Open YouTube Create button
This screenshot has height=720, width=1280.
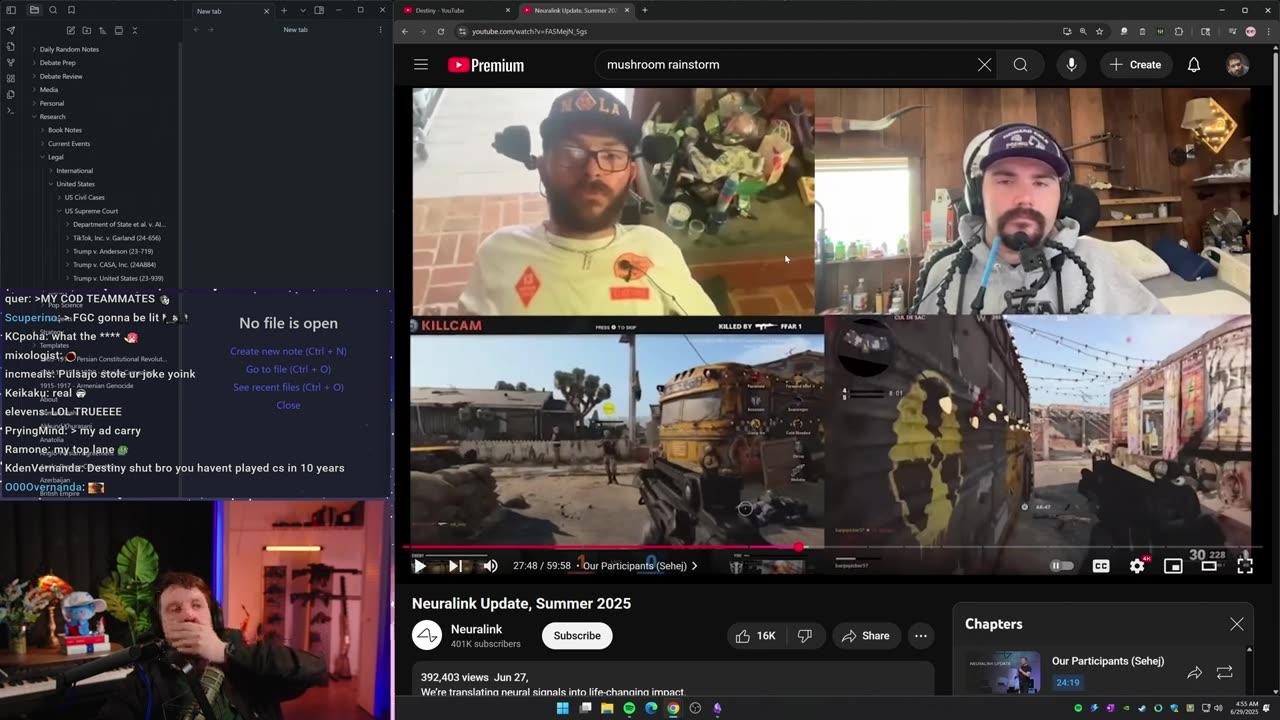click(x=1135, y=65)
